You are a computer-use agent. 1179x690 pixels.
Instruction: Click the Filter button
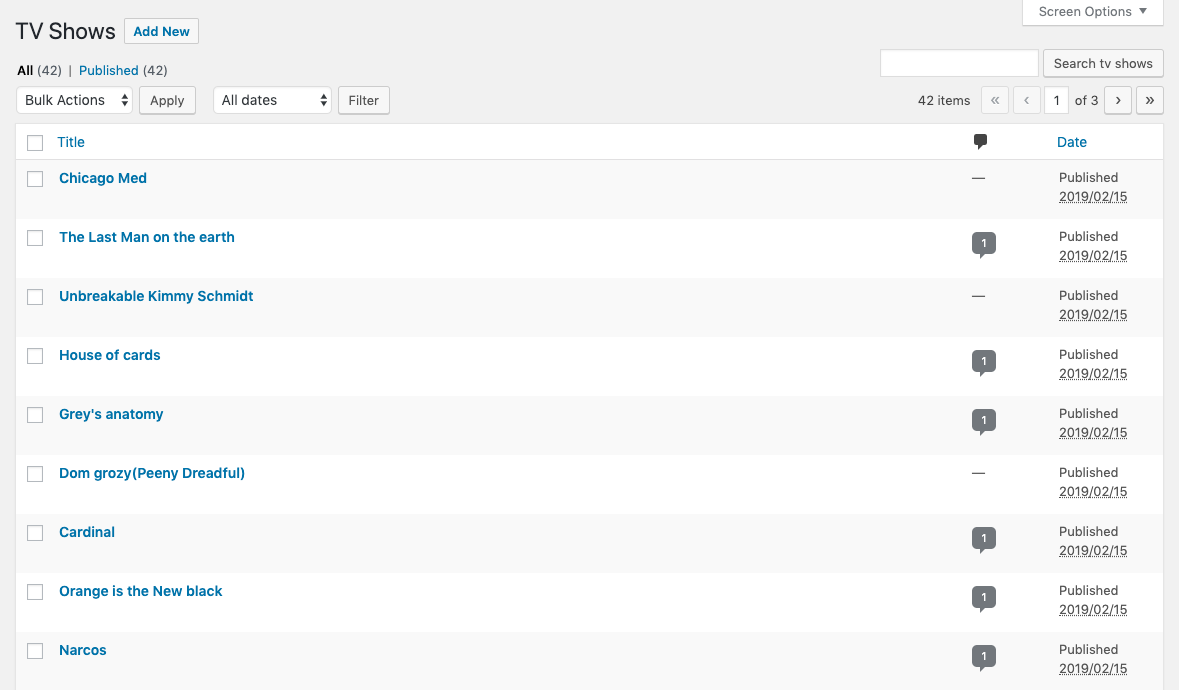pos(363,100)
